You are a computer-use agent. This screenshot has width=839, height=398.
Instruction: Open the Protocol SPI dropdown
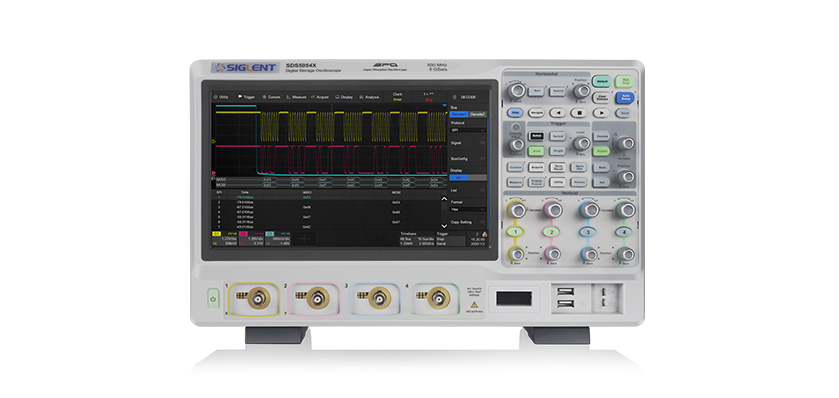tap(468, 130)
